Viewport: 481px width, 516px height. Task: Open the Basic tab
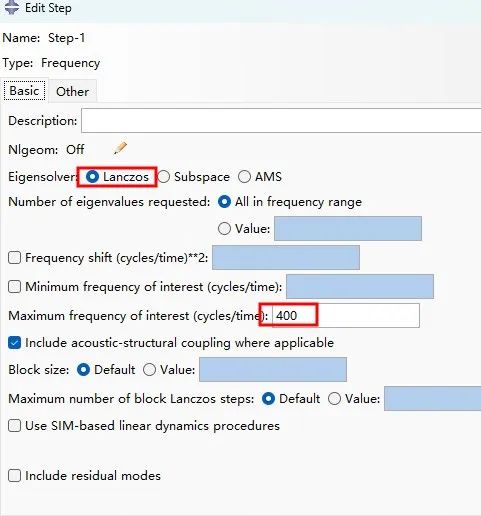[x=24, y=90]
